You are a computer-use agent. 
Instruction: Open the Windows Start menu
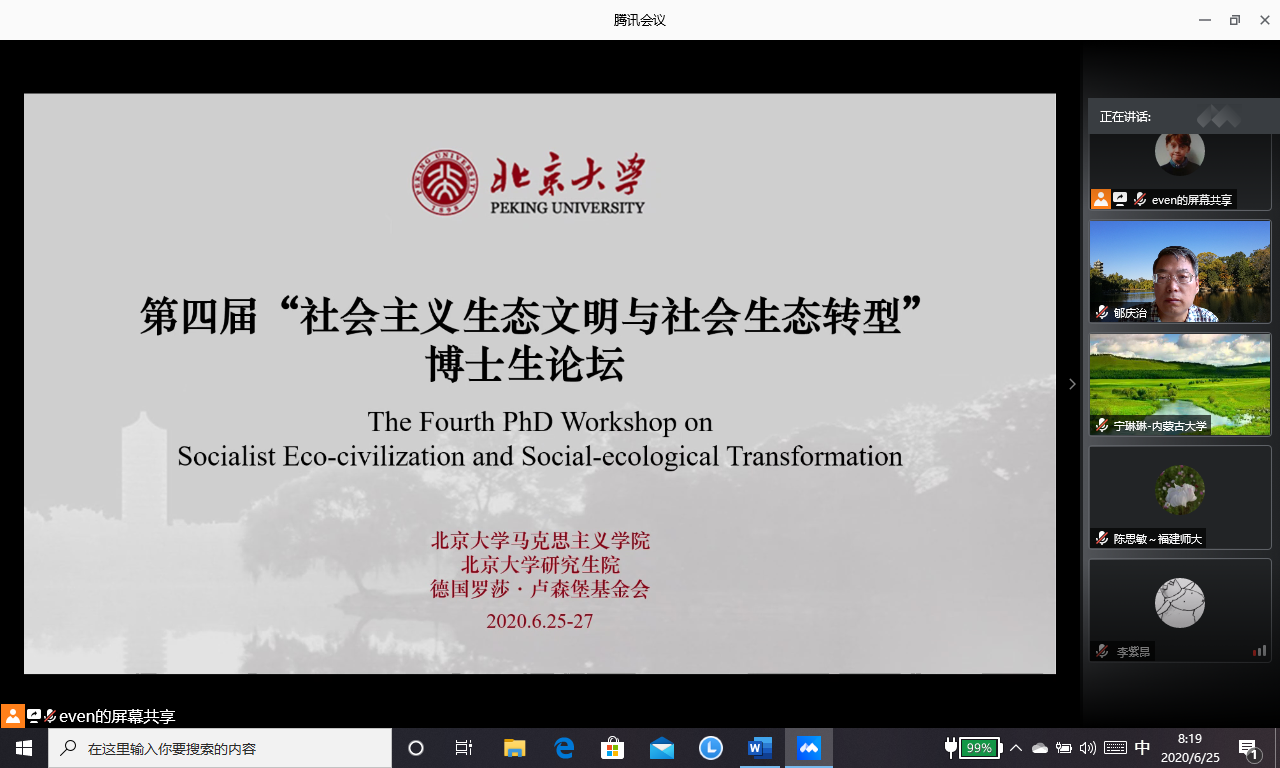(x=24, y=748)
